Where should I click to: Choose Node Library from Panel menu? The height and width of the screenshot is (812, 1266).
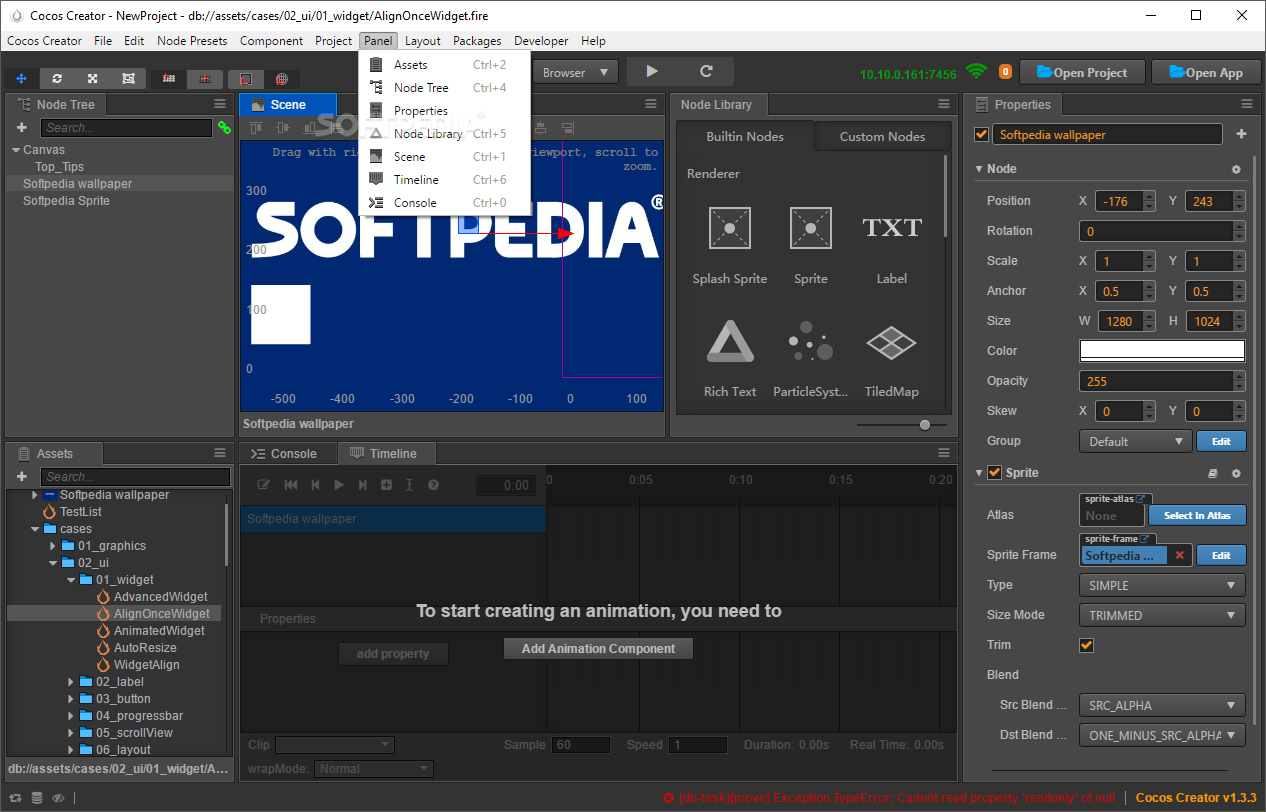pyautogui.click(x=444, y=134)
